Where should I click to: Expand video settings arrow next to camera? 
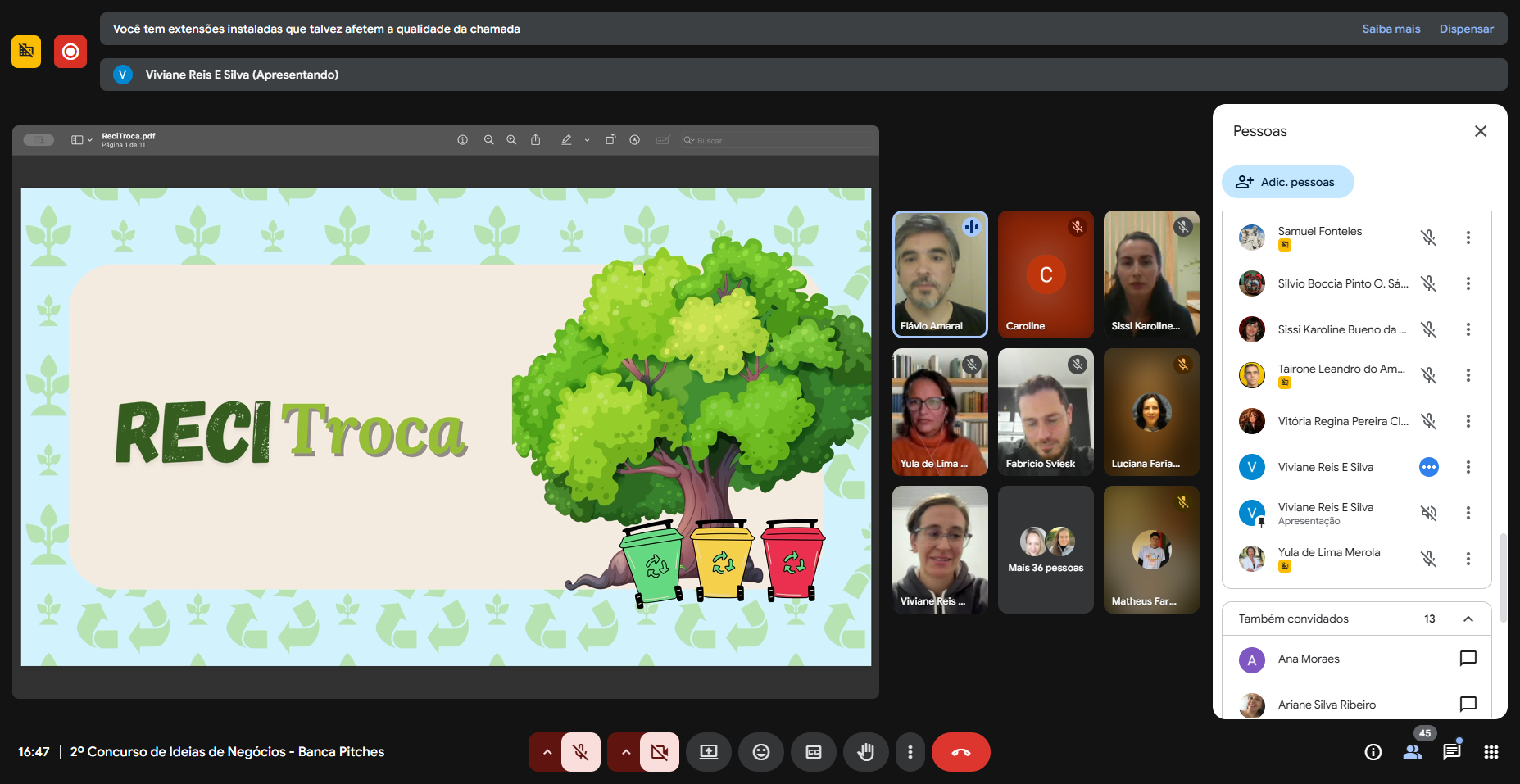click(625, 752)
